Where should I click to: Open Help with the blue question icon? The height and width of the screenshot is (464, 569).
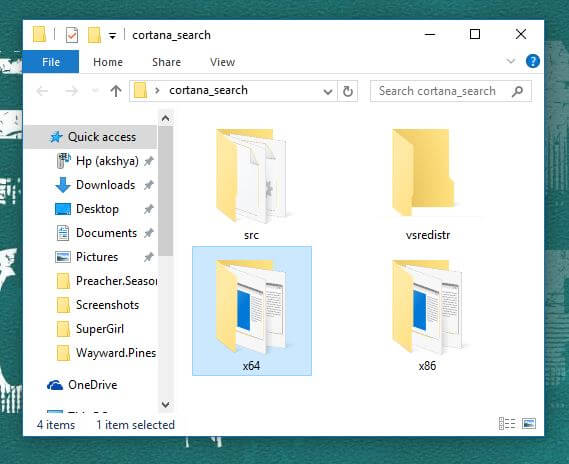coord(532,61)
